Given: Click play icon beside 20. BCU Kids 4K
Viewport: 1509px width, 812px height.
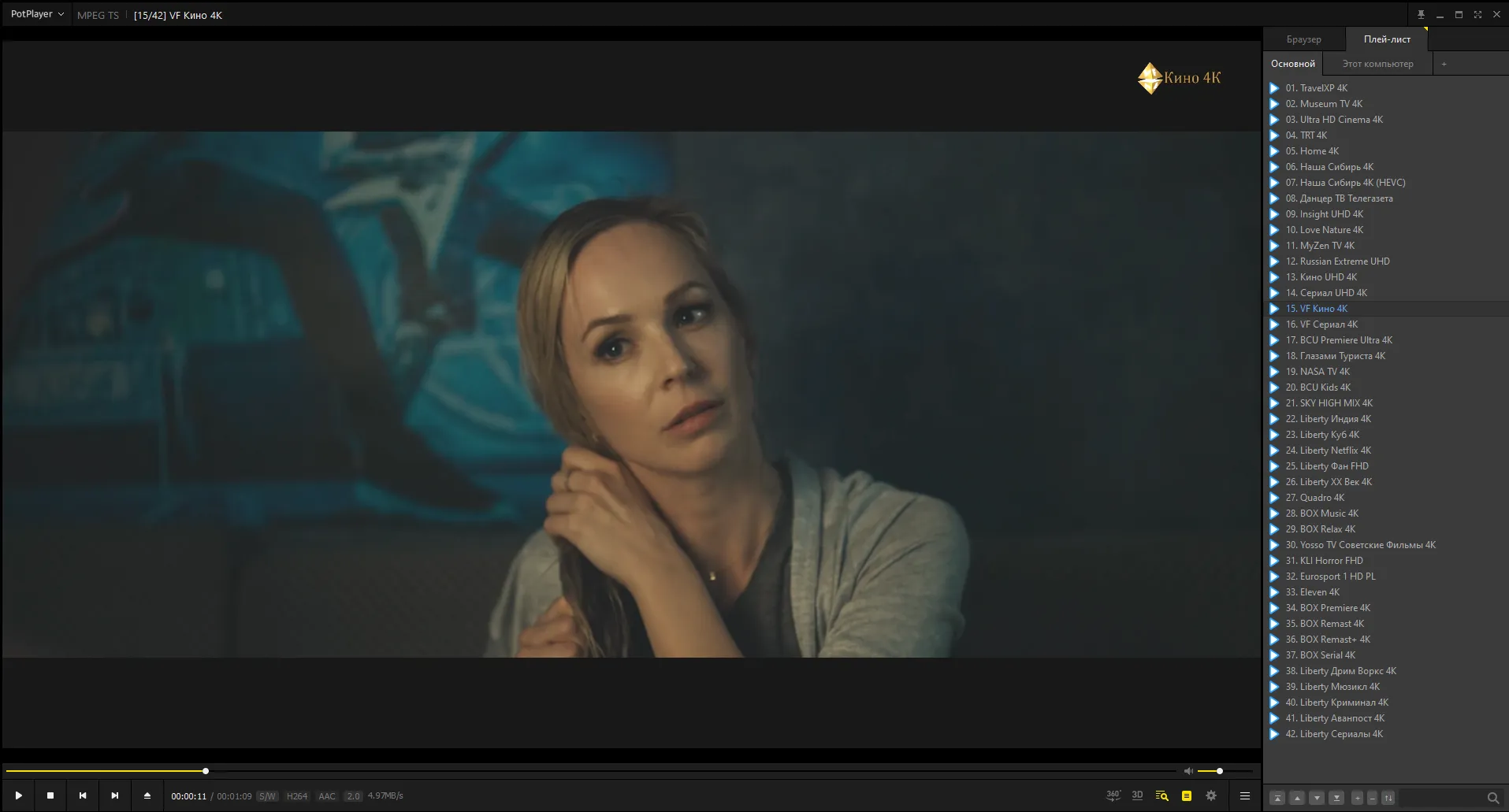Looking at the screenshot, I should click(x=1274, y=387).
